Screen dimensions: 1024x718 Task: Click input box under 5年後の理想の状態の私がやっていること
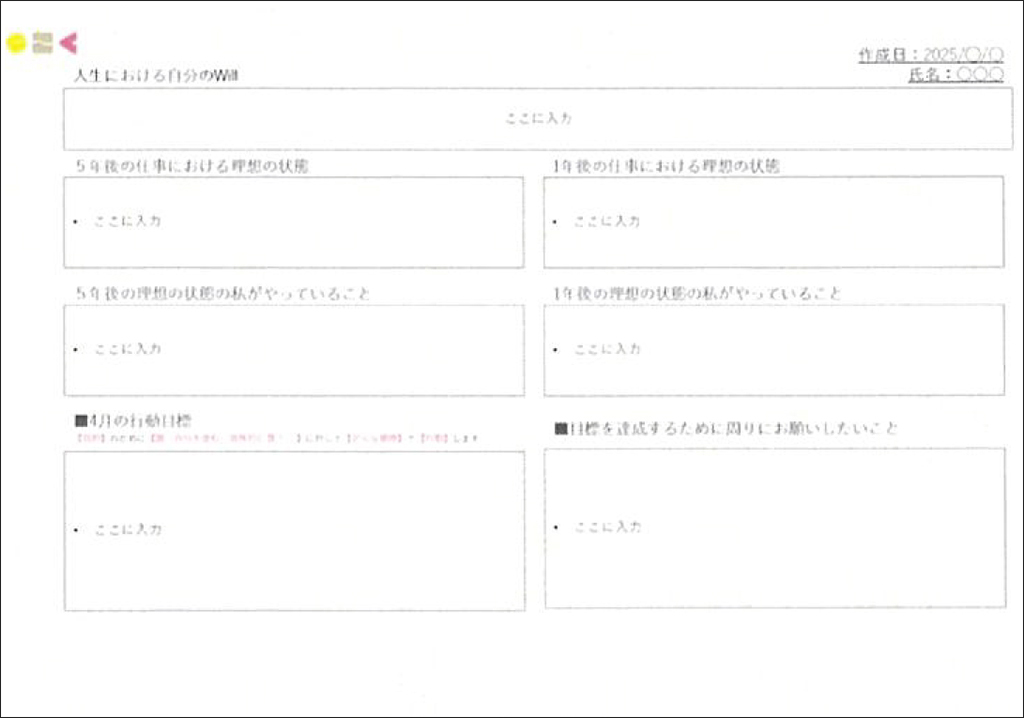point(294,350)
